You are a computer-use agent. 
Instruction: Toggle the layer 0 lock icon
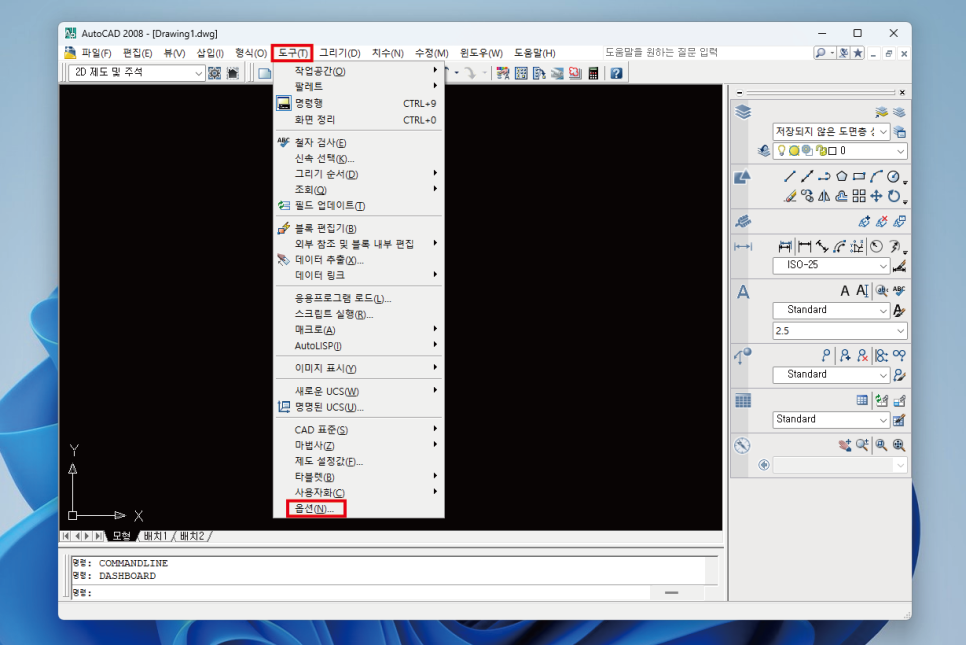(x=820, y=150)
